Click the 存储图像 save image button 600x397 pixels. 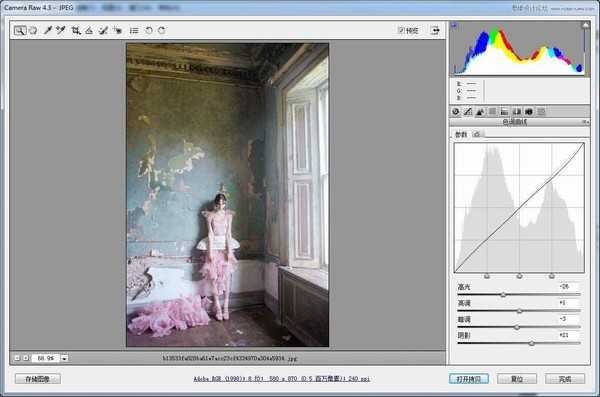click(38, 379)
